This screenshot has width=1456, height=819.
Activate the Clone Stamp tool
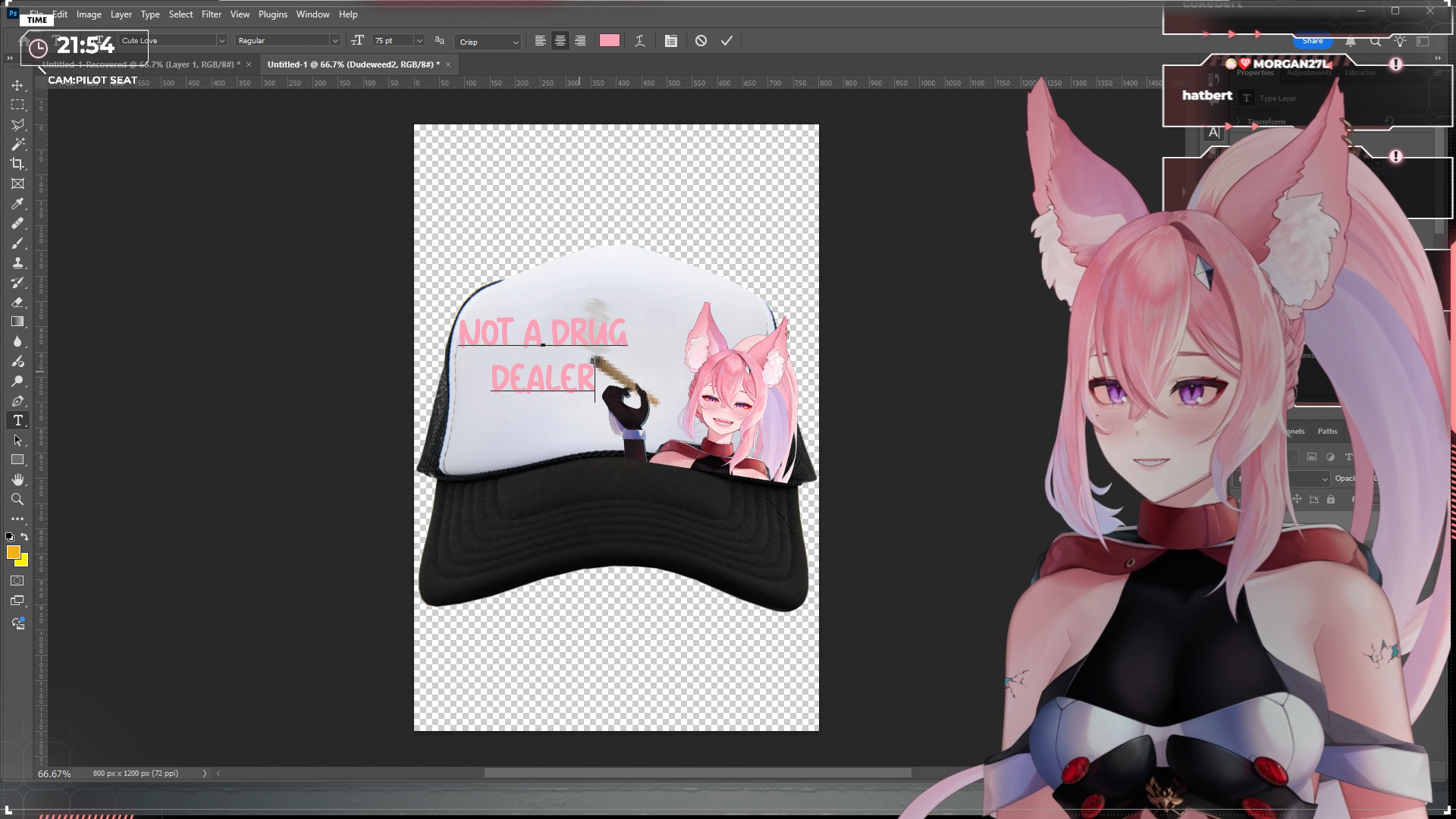pyautogui.click(x=17, y=262)
